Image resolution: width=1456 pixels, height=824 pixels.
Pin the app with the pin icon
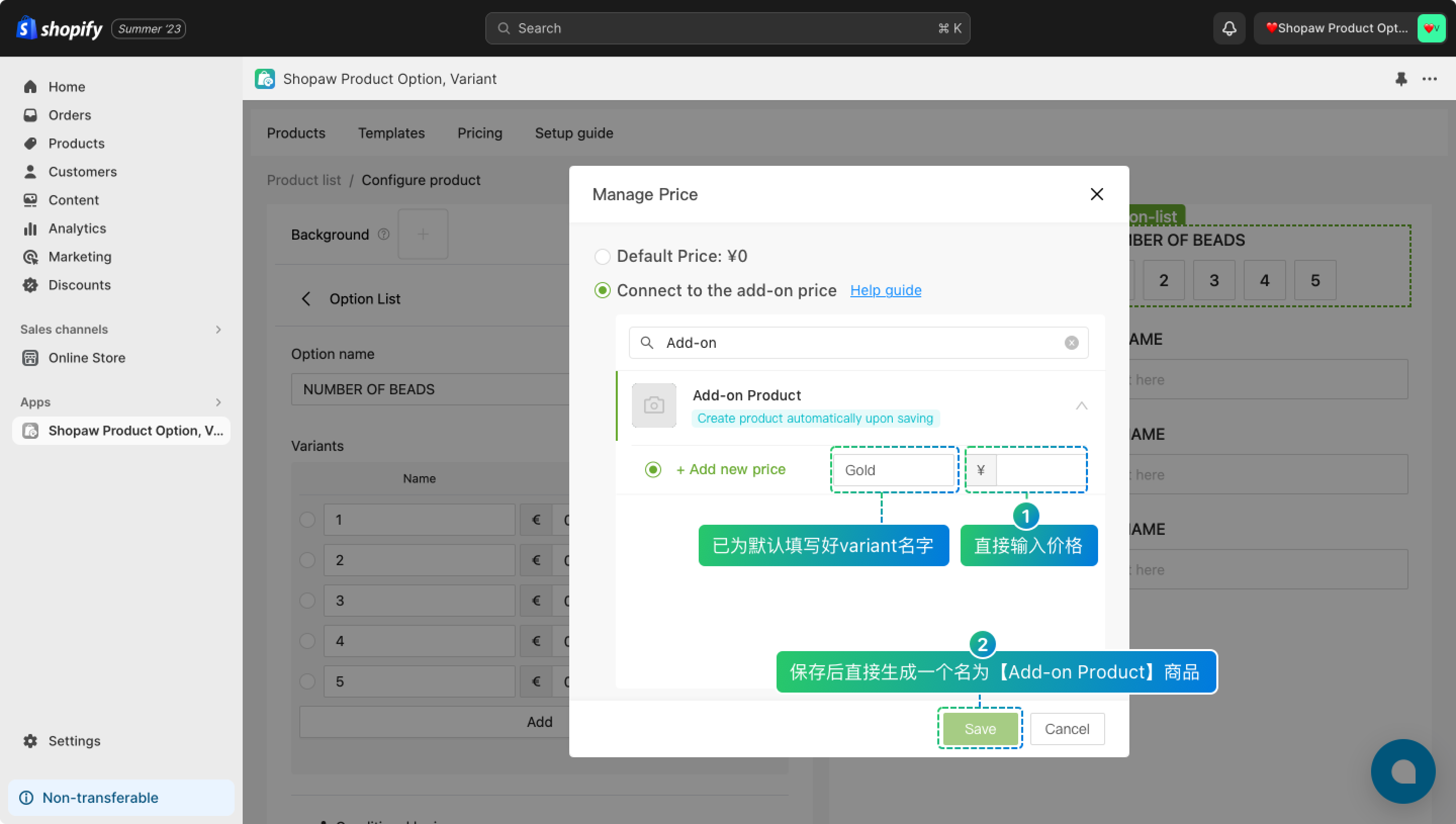coord(1400,79)
